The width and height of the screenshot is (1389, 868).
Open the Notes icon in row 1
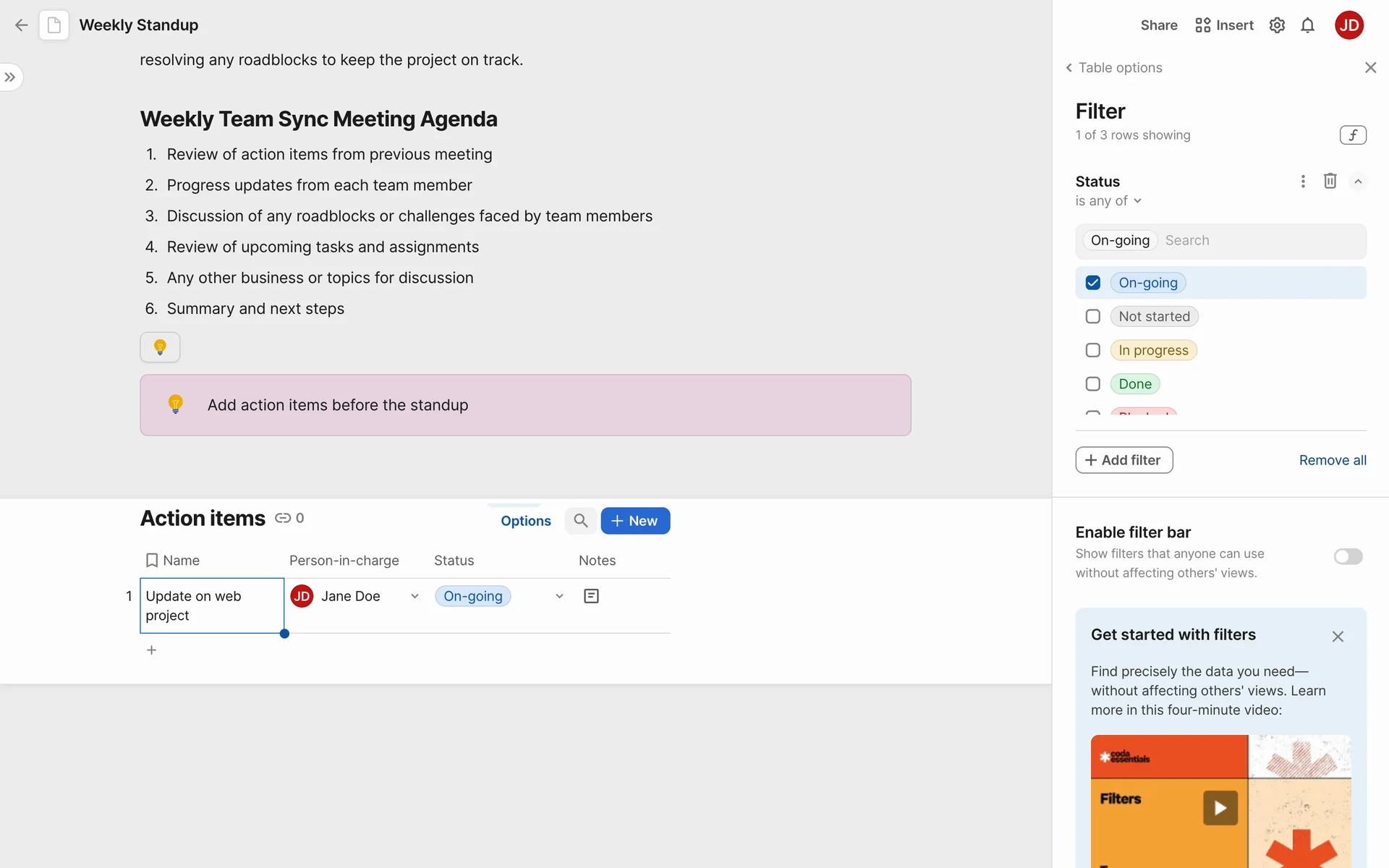591,596
